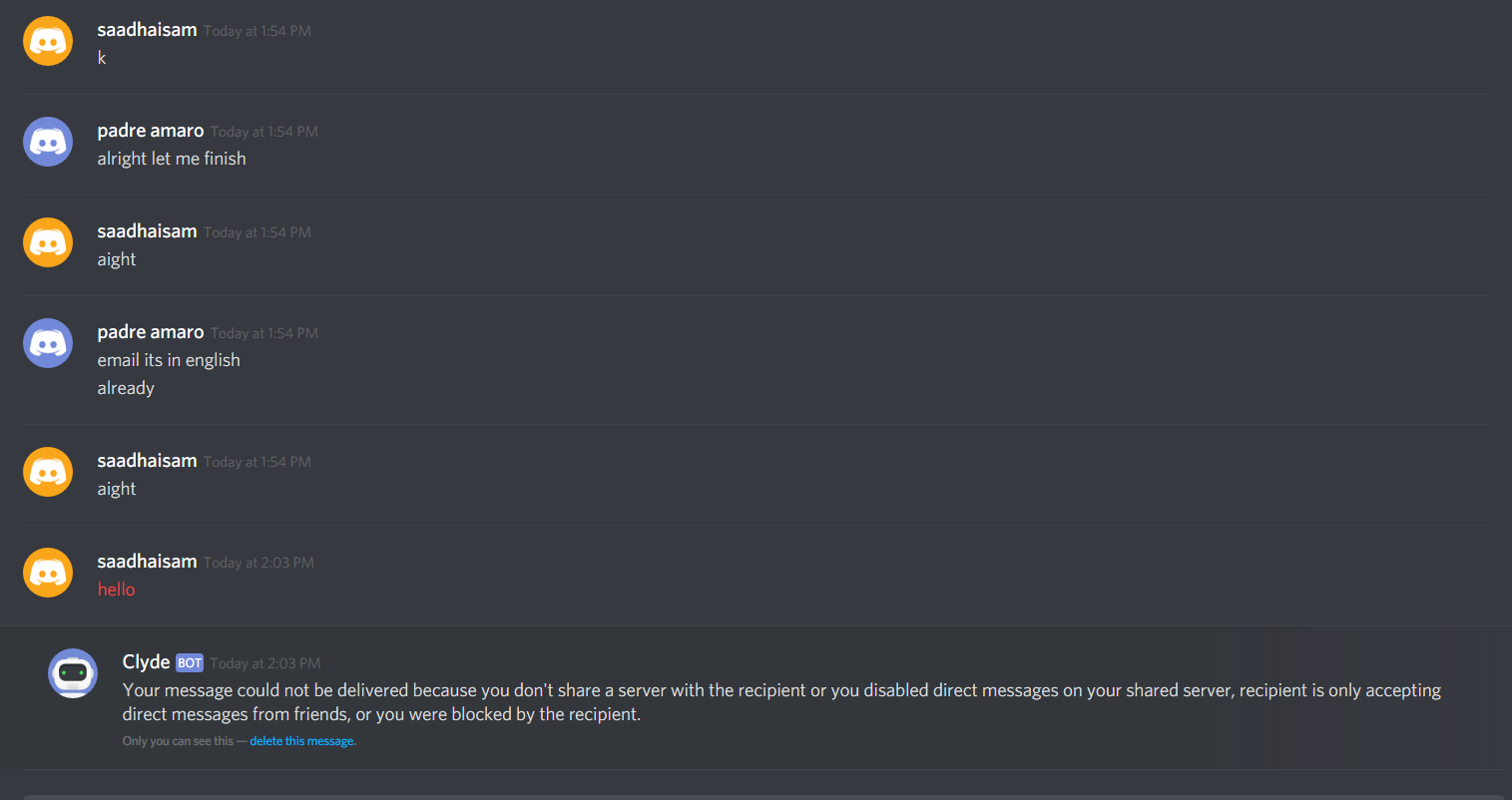Open saadhaisam username above the "k" message
1512x800 pixels.
(x=147, y=30)
